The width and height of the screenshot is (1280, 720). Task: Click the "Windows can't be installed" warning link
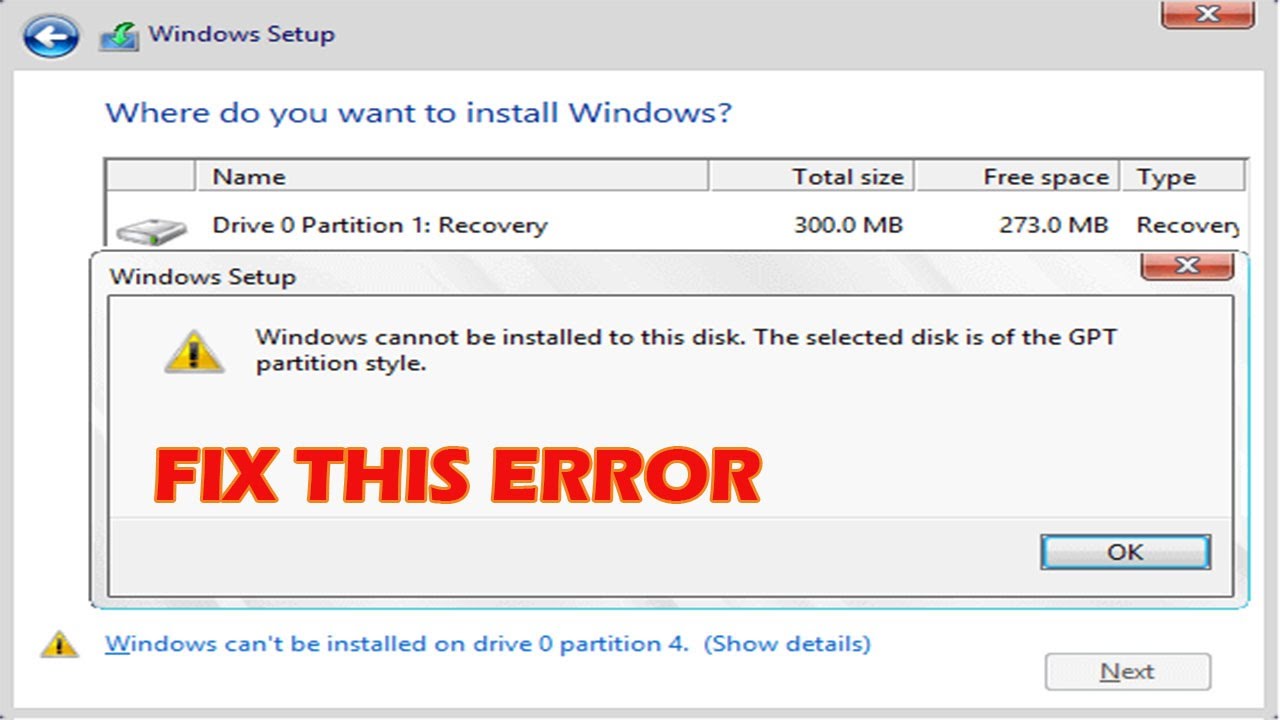tap(396, 644)
